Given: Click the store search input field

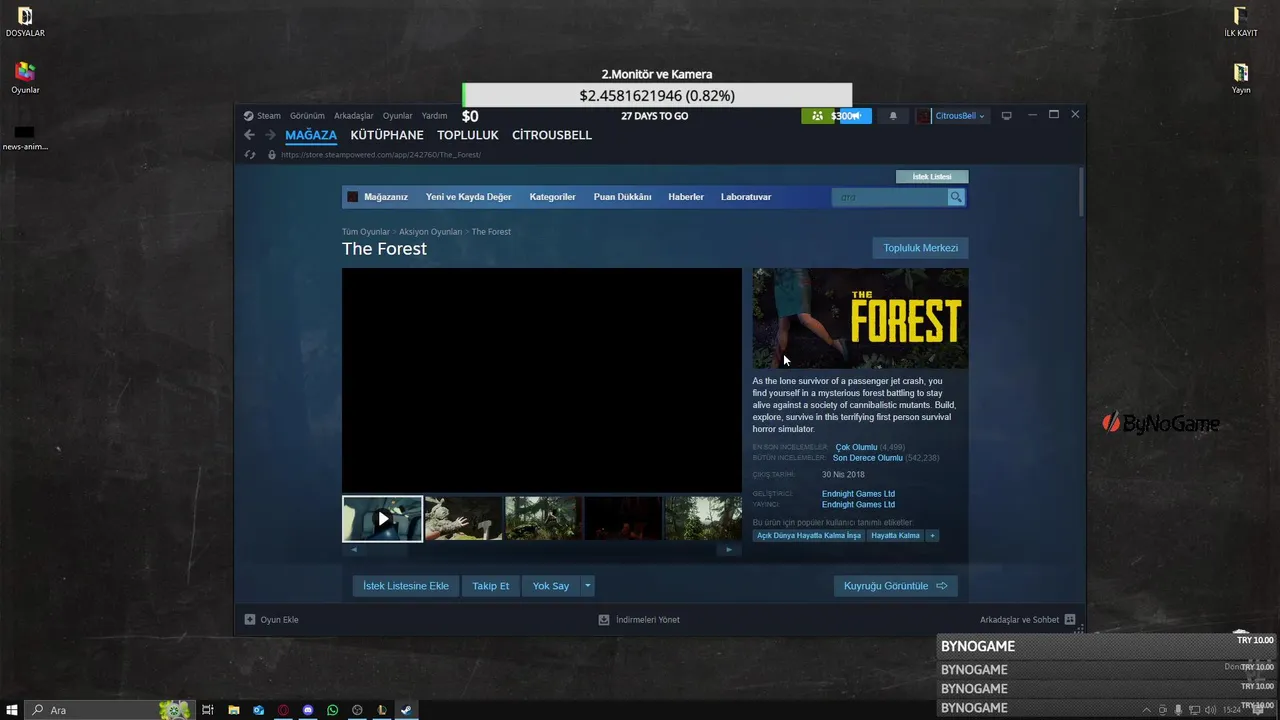Looking at the screenshot, I should [890, 197].
